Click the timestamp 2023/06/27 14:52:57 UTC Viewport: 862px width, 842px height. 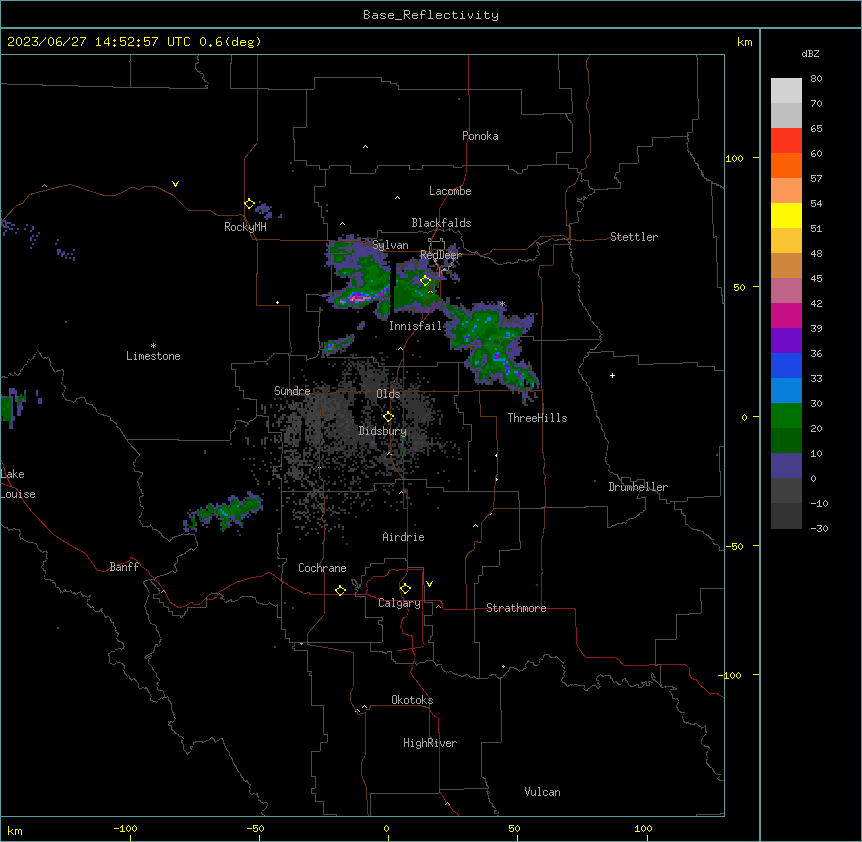(98, 42)
